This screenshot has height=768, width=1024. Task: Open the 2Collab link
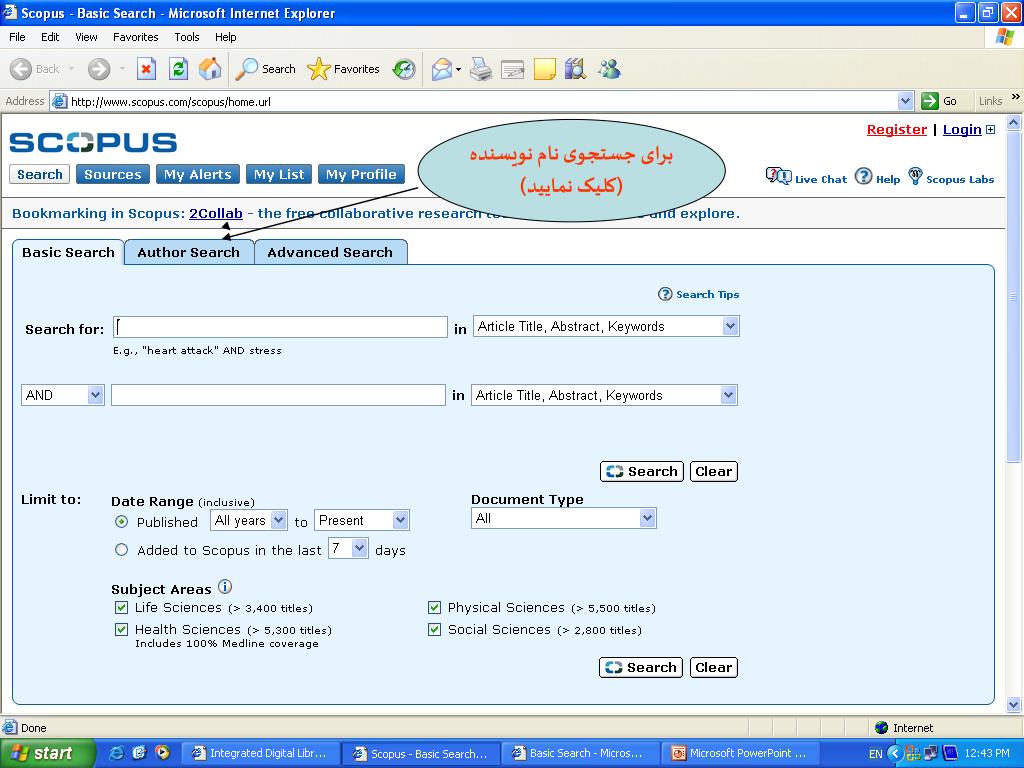216,214
